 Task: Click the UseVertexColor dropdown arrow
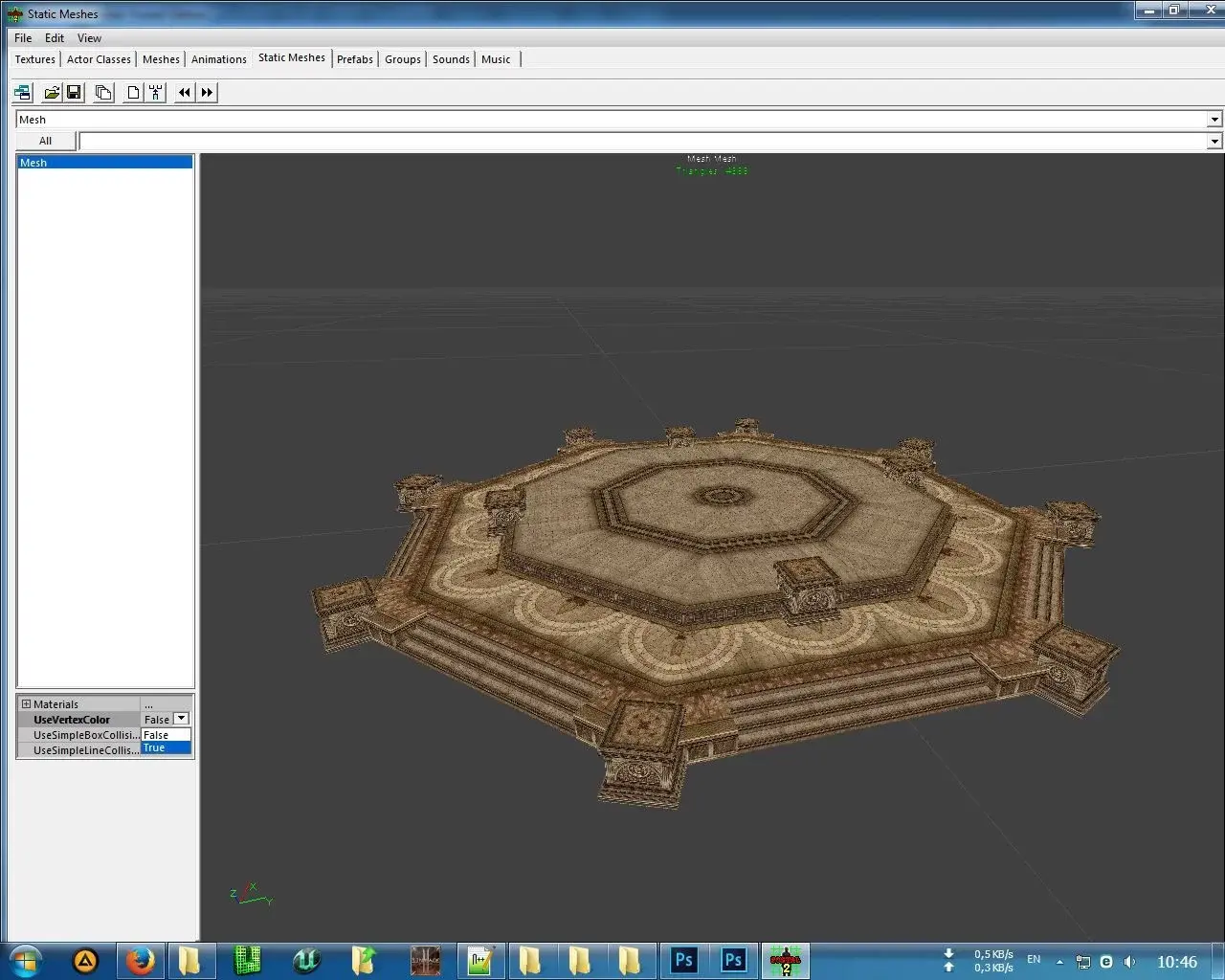point(181,719)
